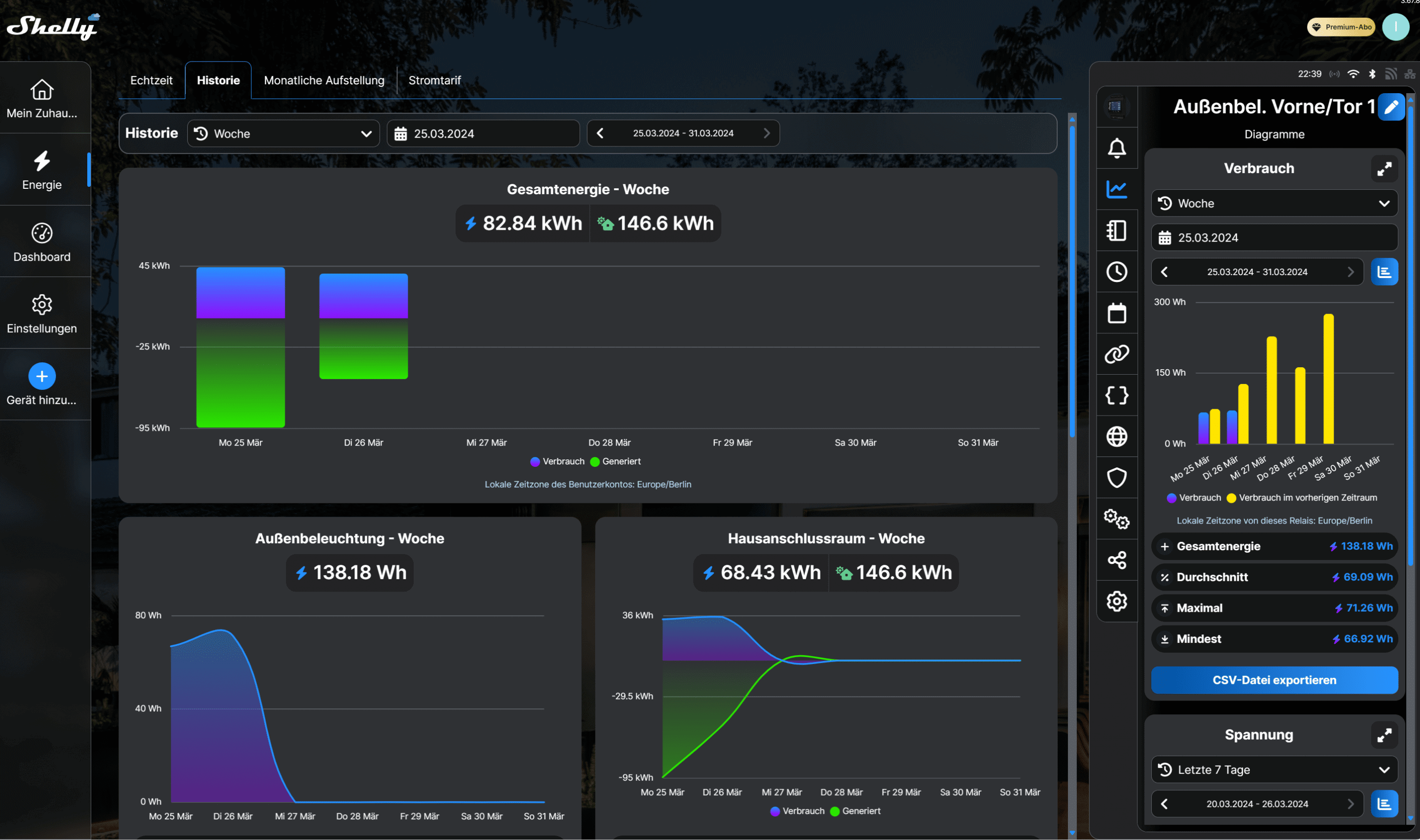
Task: Open the timer clock icon in device sidebar
Action: click(x=1116, y=272)
